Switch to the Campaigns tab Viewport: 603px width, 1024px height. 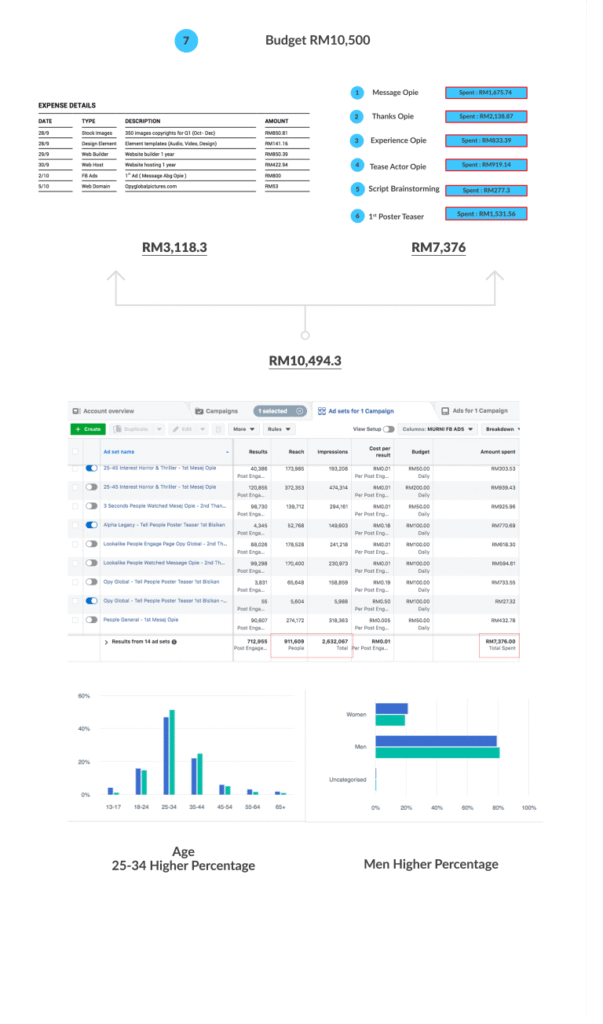pyautogui.click(x=216, y=411)
